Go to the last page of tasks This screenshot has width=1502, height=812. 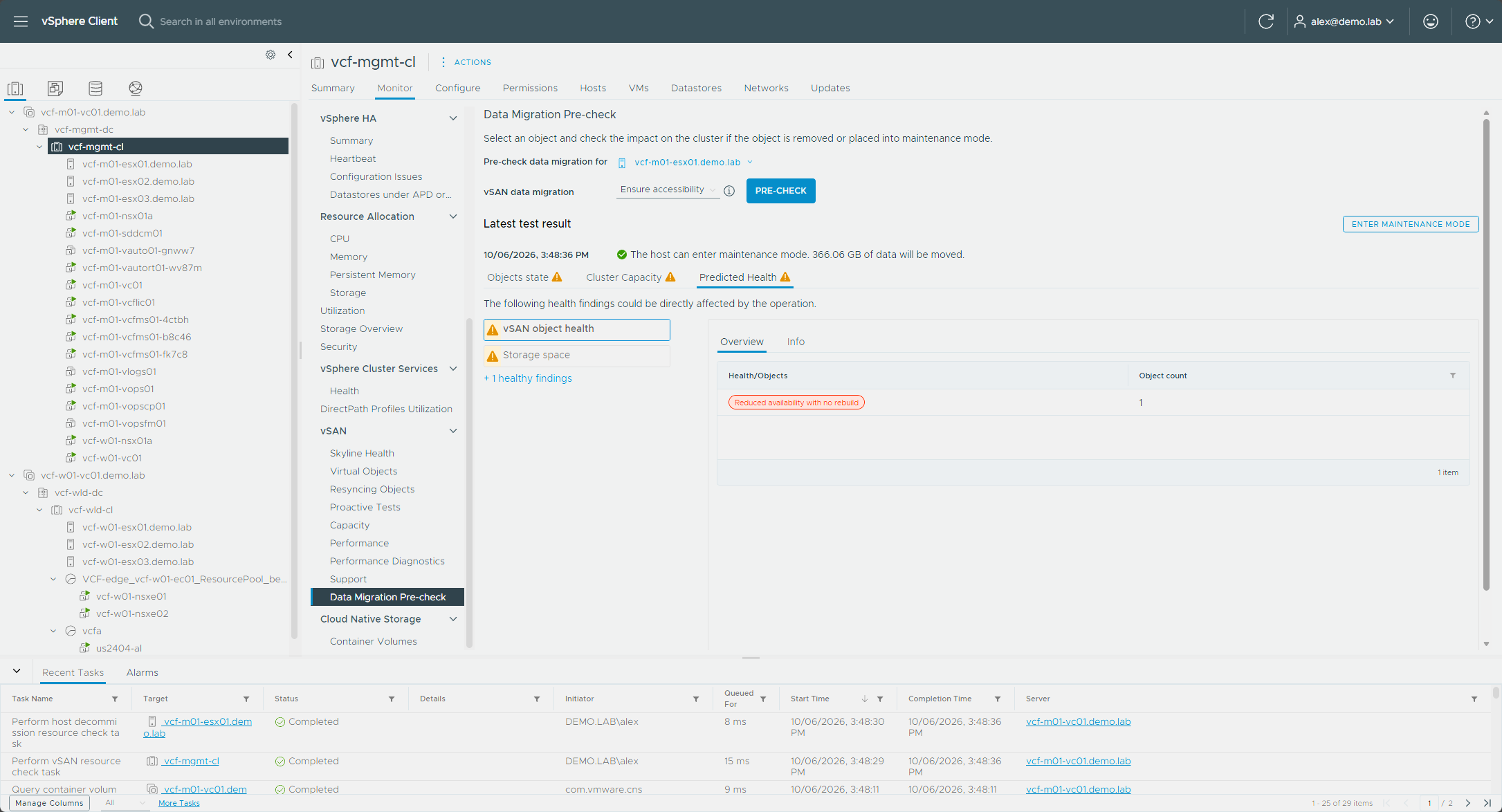(1487, 803)
